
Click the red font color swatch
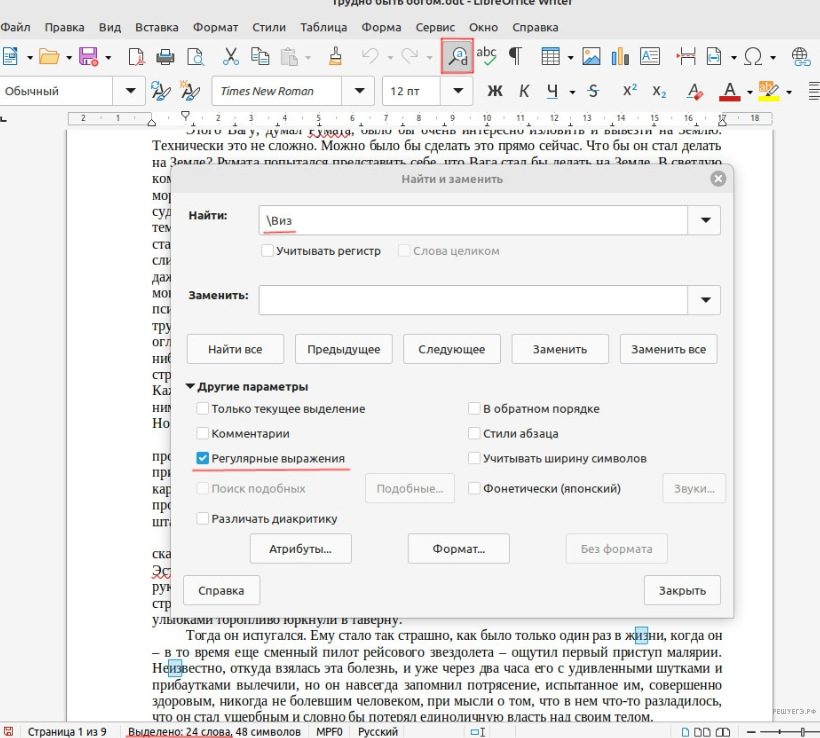(x=728, y=91)
